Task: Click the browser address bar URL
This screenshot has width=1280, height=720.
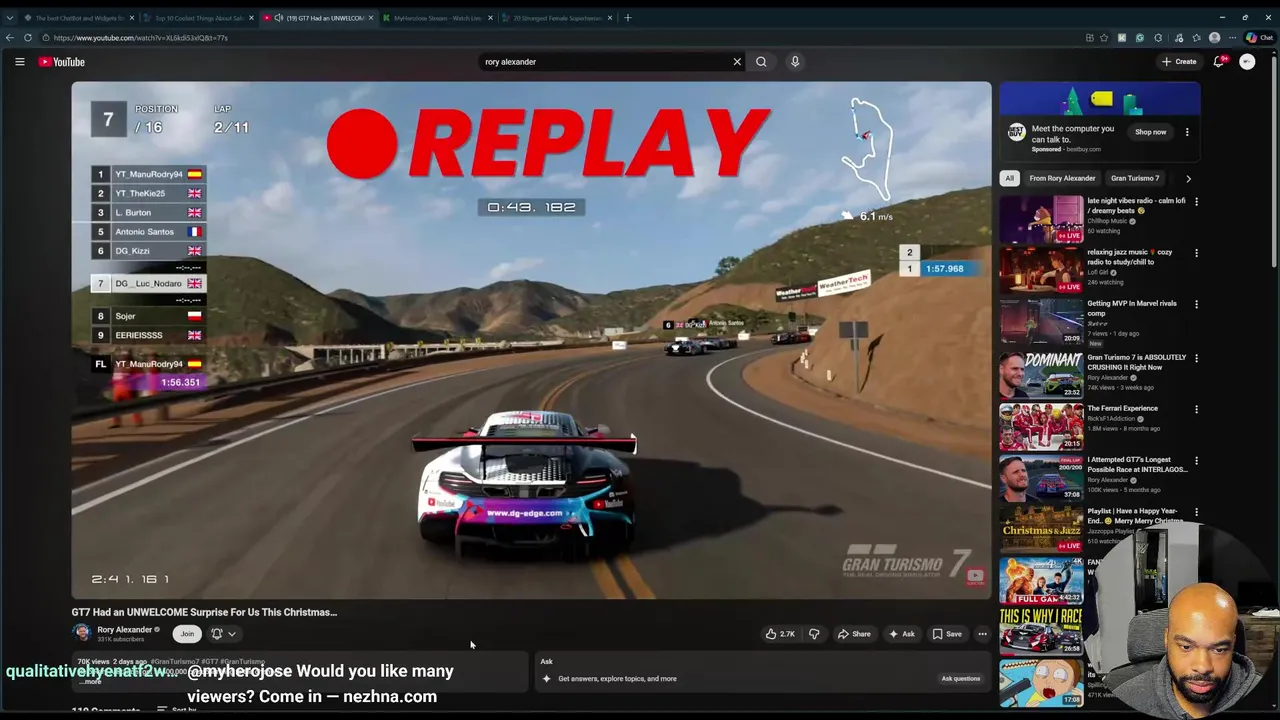Action: pos(141,38)
